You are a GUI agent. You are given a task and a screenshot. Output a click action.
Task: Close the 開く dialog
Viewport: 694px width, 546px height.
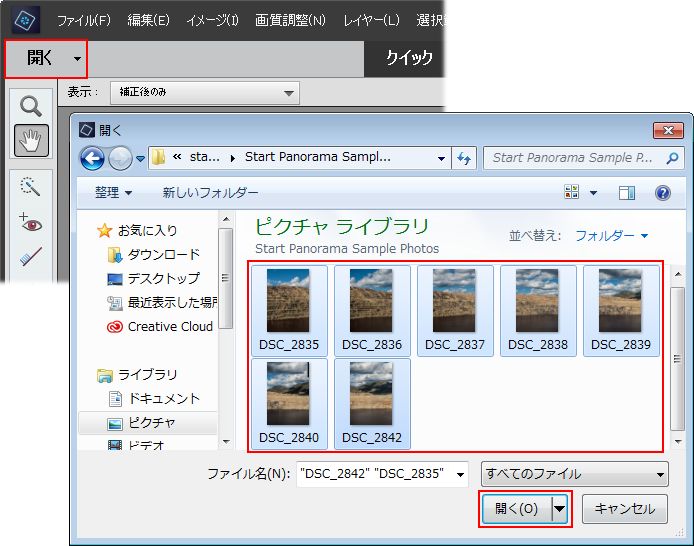(x=668, y=130)
